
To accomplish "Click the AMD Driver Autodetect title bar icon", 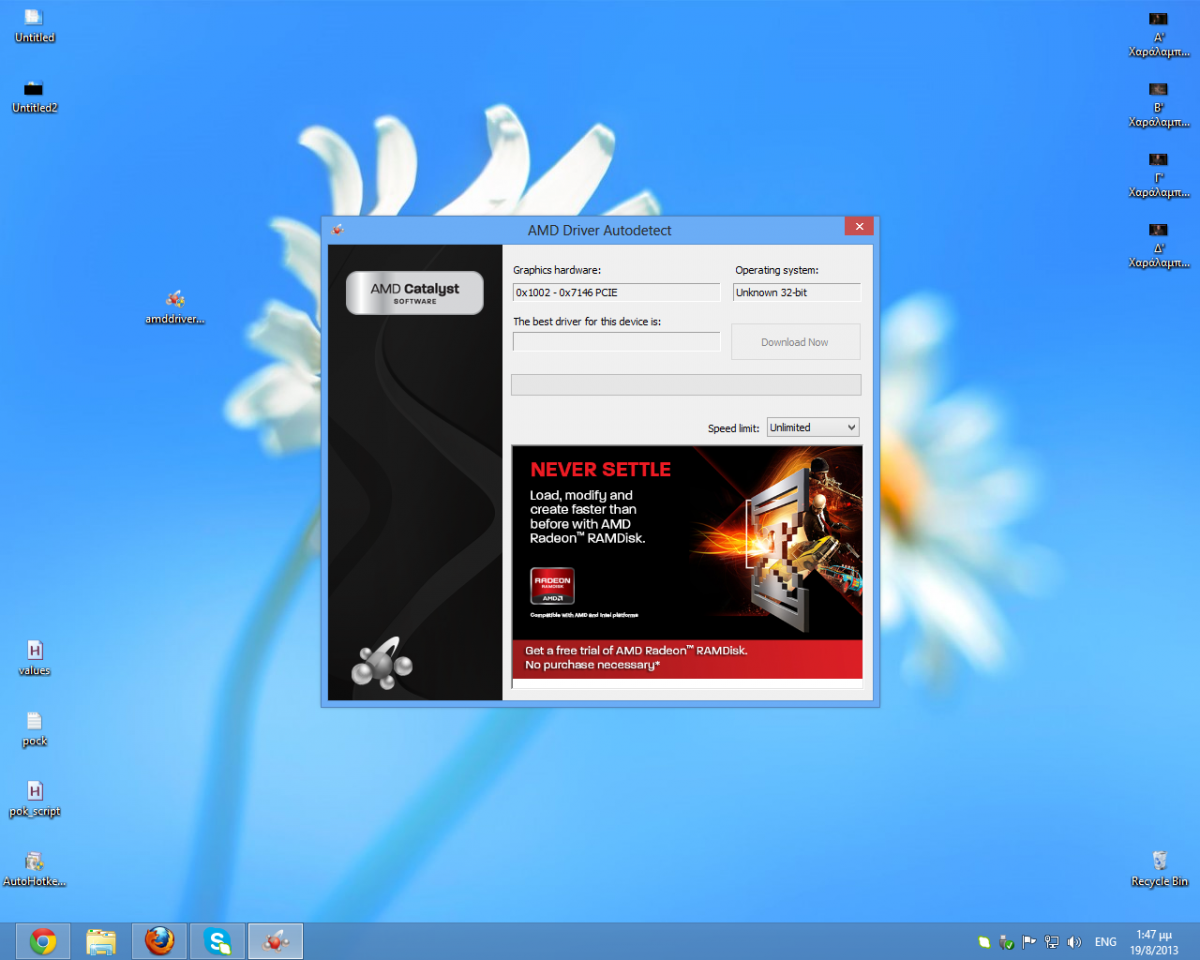I will 337,230.
